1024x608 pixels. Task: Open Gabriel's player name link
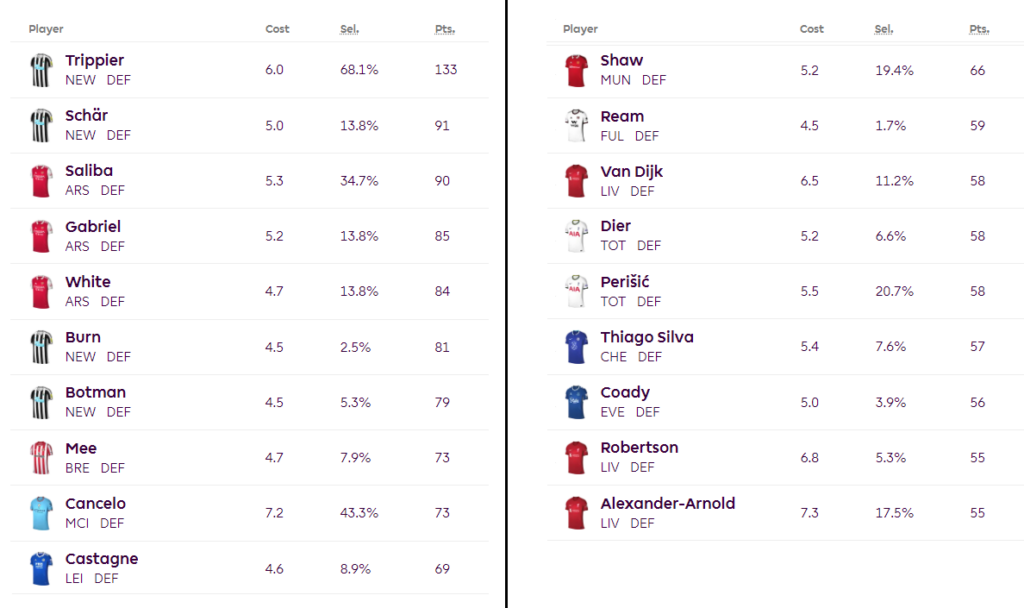coord(93,227)
